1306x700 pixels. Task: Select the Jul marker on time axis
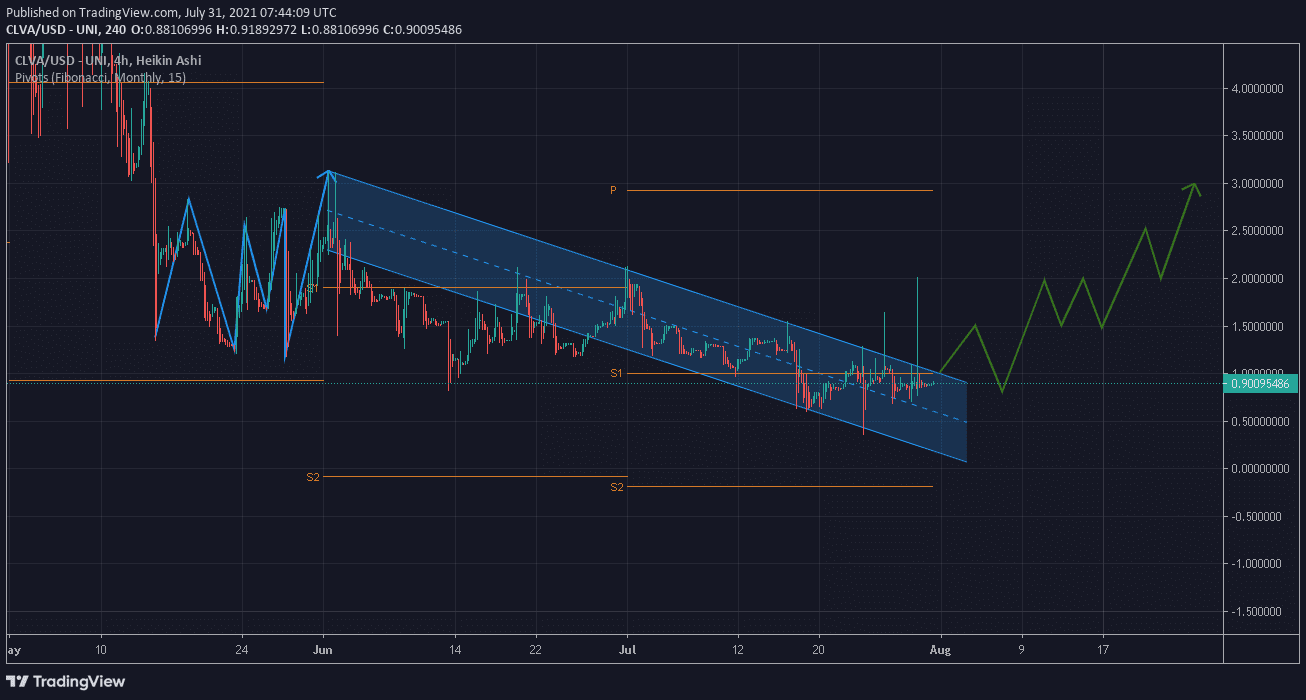pos(627,648)
